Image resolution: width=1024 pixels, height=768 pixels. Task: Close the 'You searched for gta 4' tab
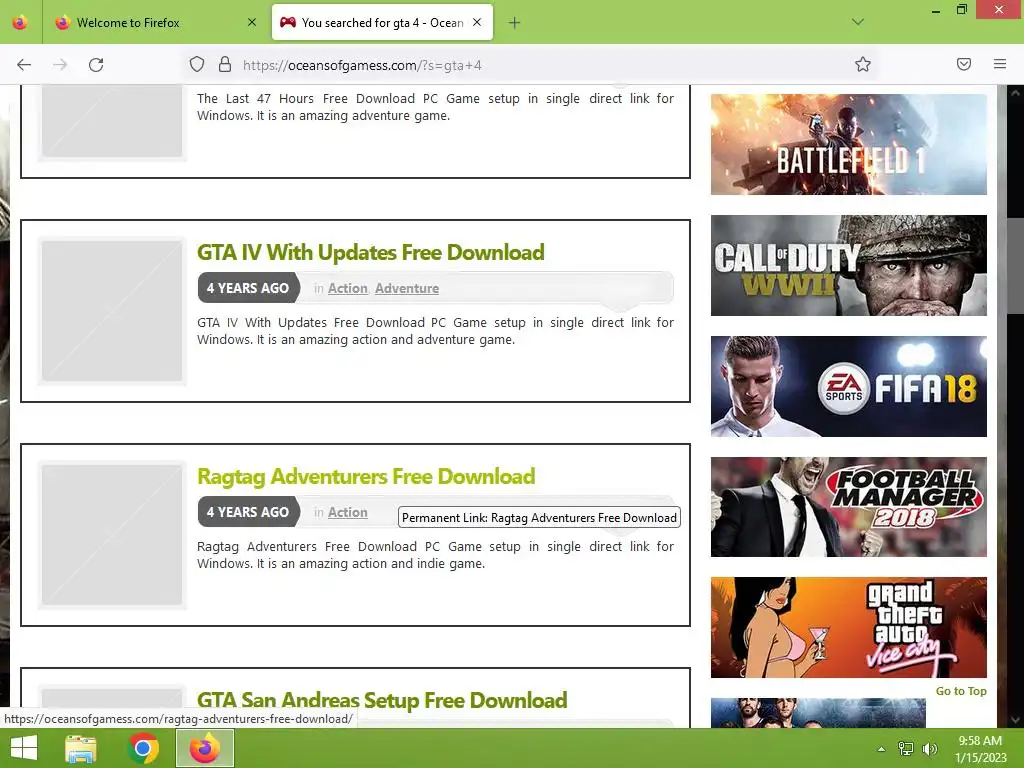(477, 23)
